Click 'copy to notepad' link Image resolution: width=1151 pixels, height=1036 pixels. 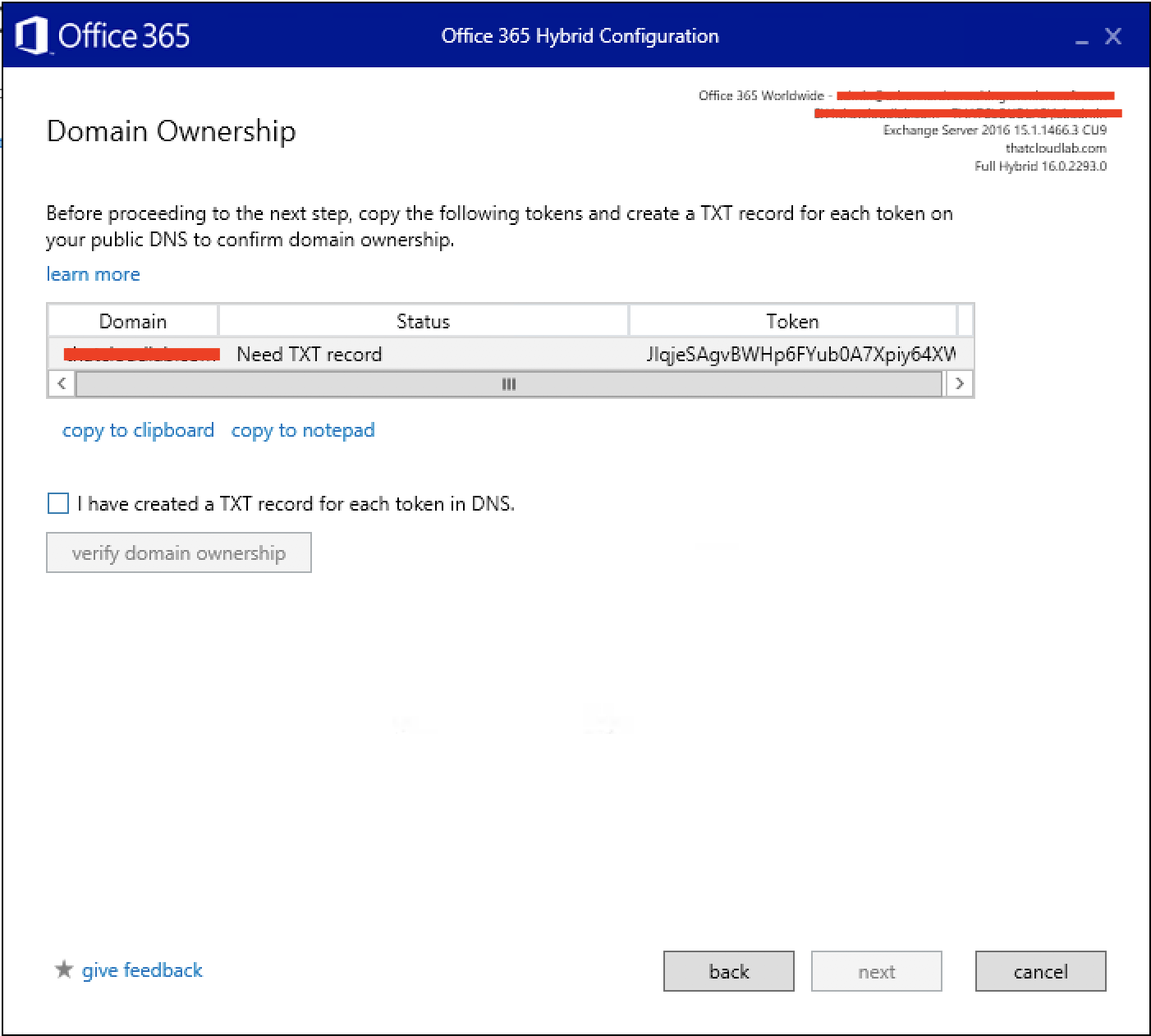(303, 430)
